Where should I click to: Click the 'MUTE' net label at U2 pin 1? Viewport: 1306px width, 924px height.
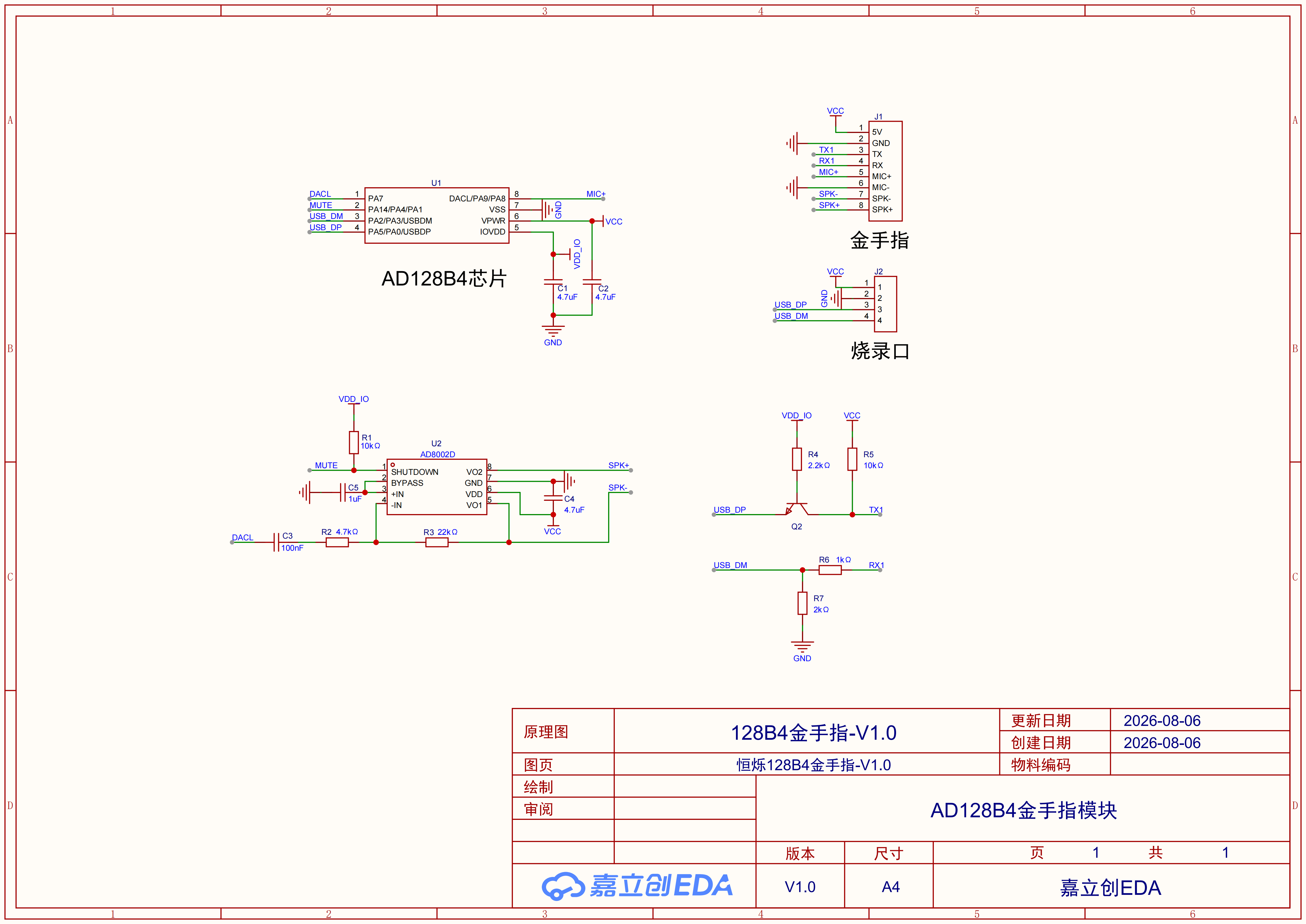point(326,465)
